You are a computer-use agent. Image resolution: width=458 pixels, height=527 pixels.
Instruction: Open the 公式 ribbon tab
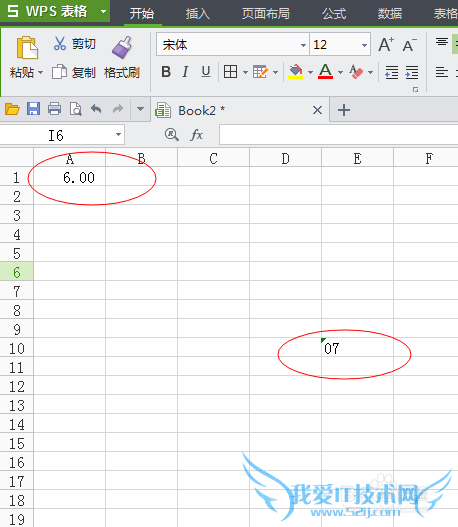coord(334,13)
